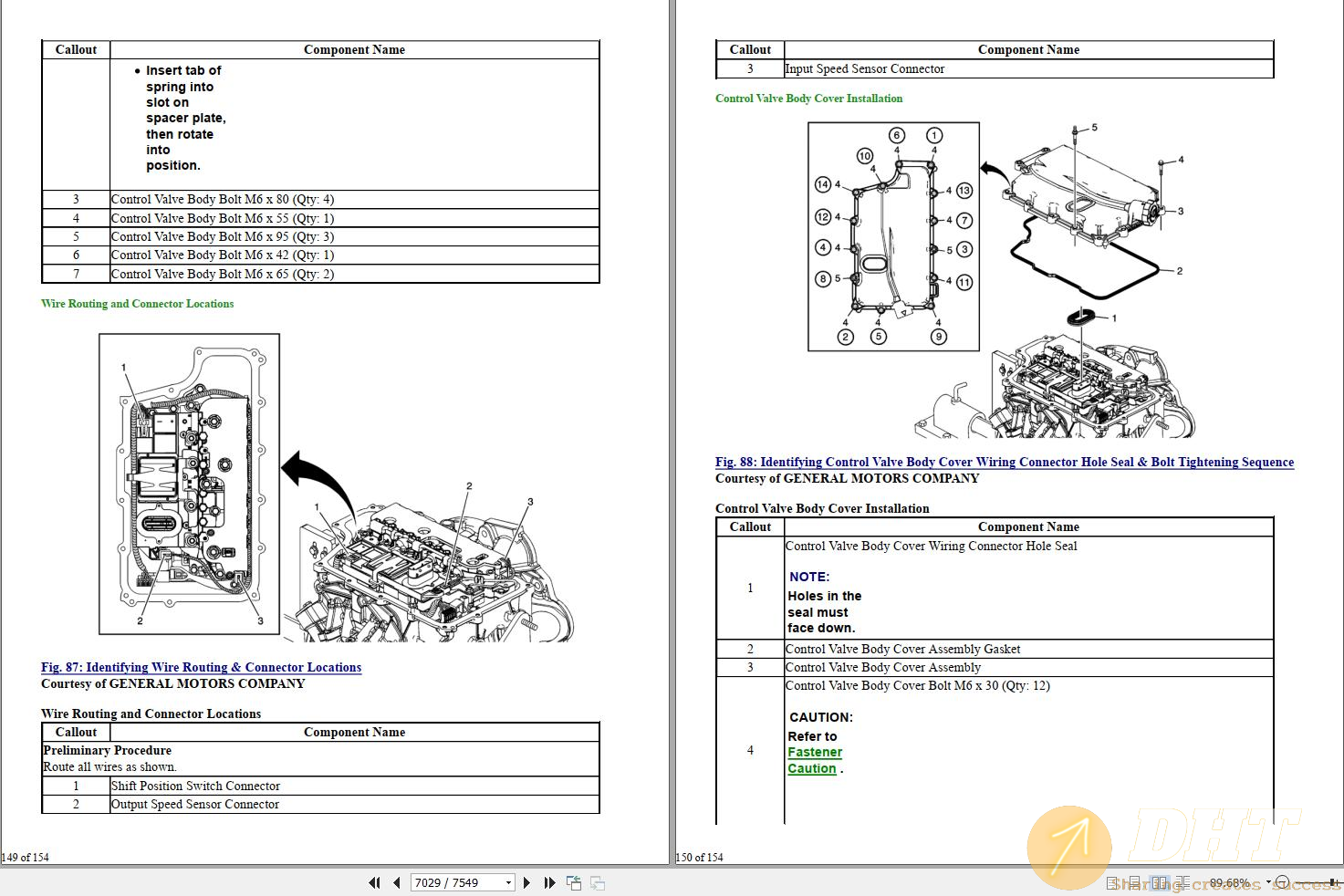The width and height of the screenshot is (1344, 896).
Task: Go to the next page
Action: pos(526,882)
